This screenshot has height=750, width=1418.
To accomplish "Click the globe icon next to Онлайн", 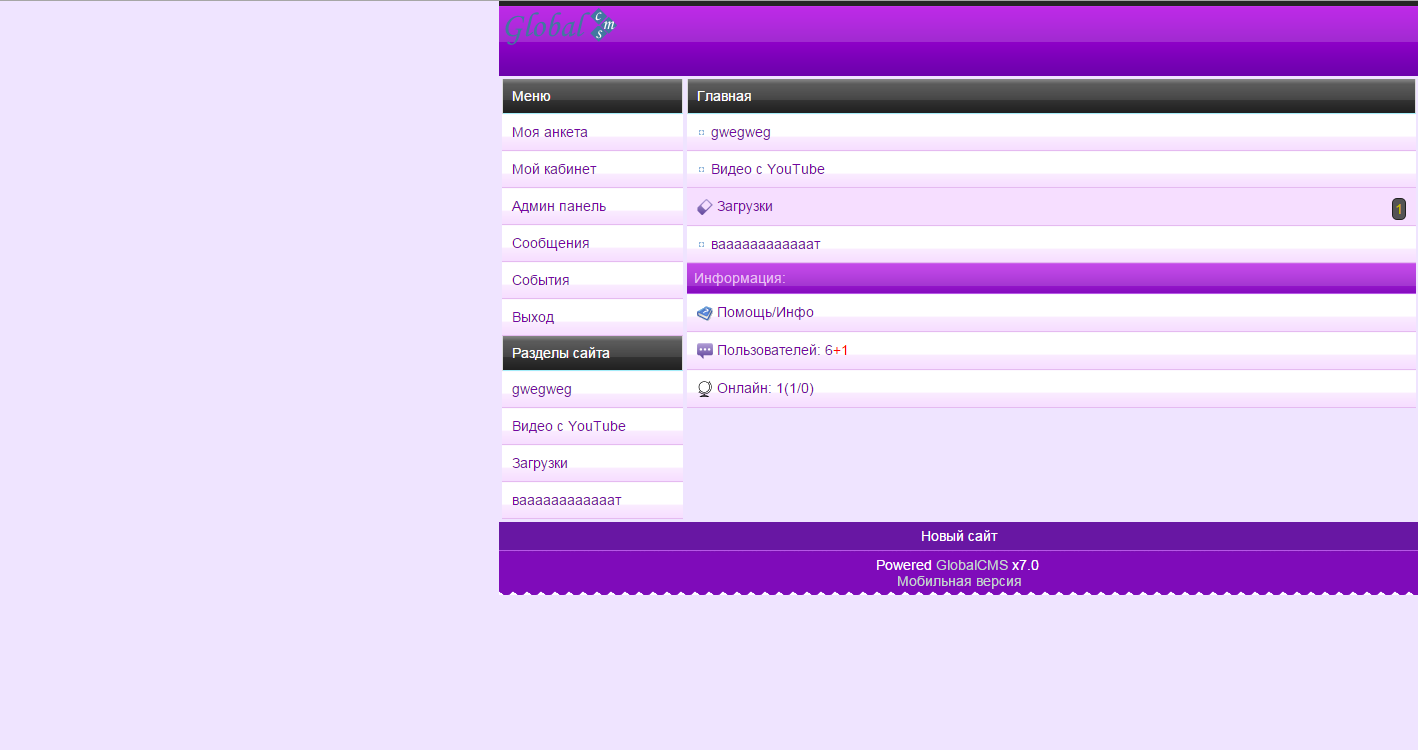I will [x=704, y=389].
